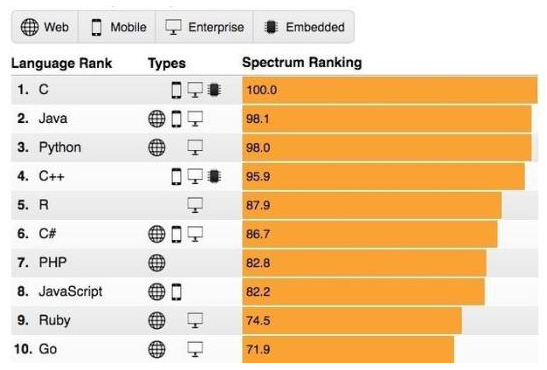Viewport: 547px width, 370px height.
Task: Click the web globe icon in Java row
Action: click(157, 119)
